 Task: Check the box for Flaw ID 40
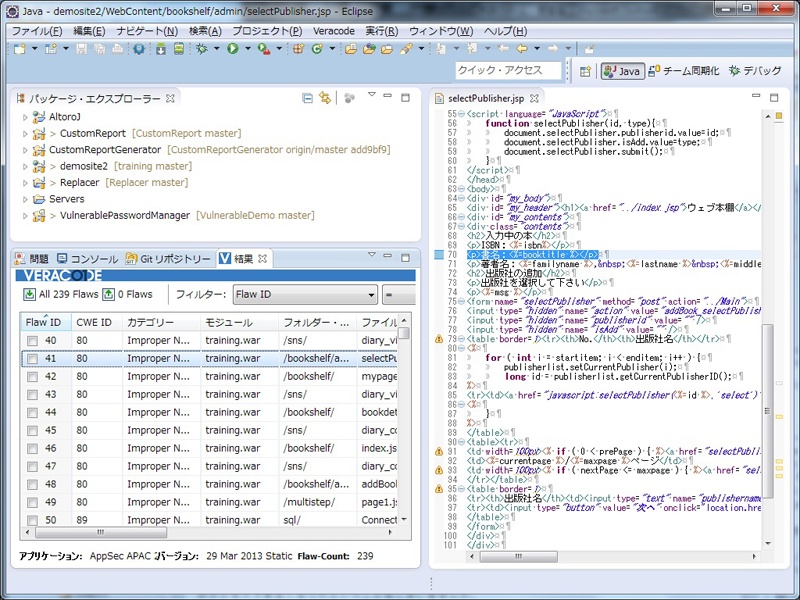pyautogui.click(x=32, y=341)
